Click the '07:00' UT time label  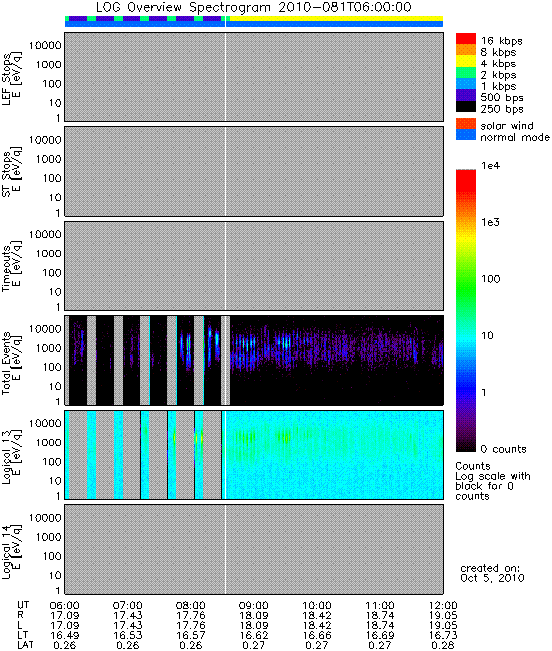[127, 606]
